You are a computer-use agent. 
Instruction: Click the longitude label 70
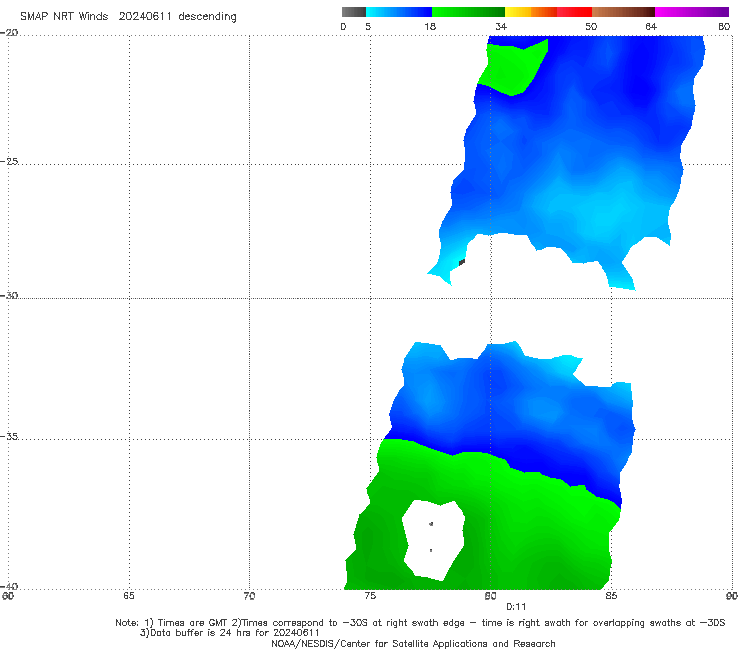pyautogui.click(x=249, y=596)
